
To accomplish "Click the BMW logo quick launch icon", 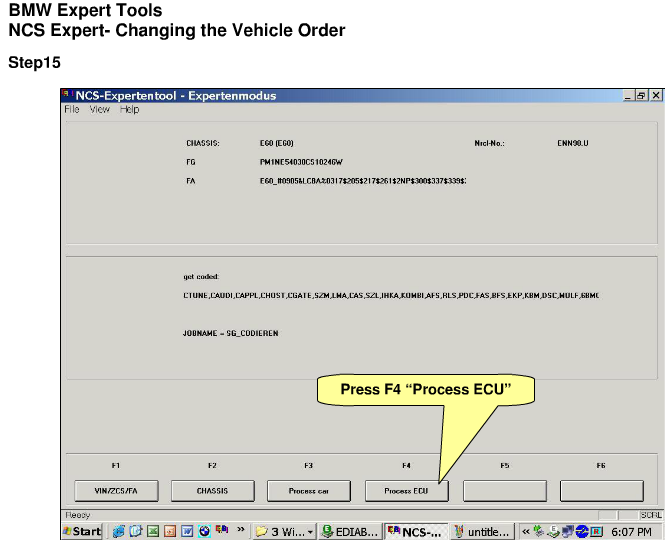I will pos(204,531).
